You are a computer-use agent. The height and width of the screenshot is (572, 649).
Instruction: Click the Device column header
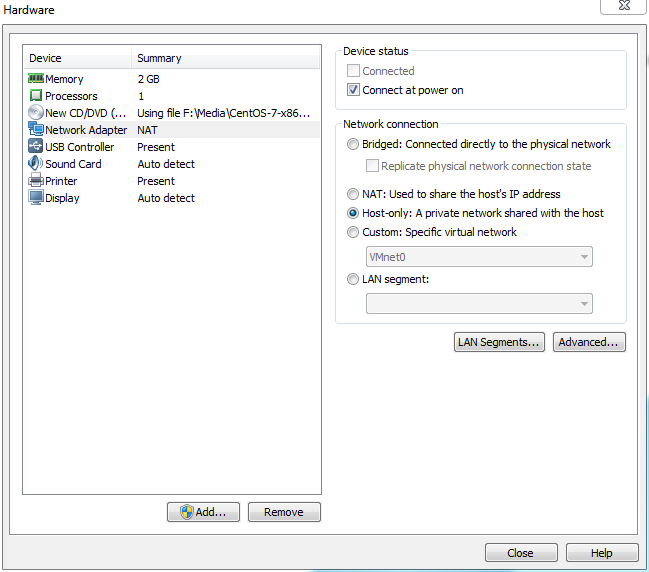pos(77,58)
